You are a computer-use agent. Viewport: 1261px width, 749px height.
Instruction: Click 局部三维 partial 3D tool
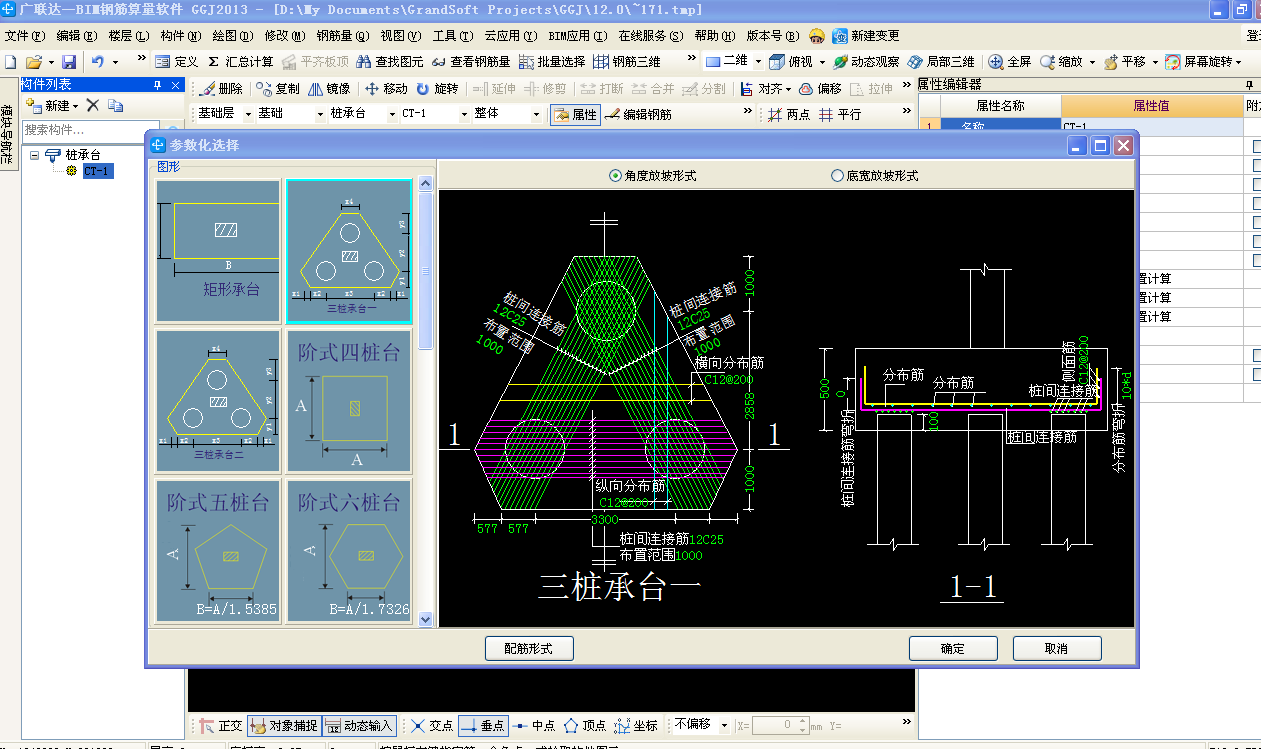coord(940,62)
